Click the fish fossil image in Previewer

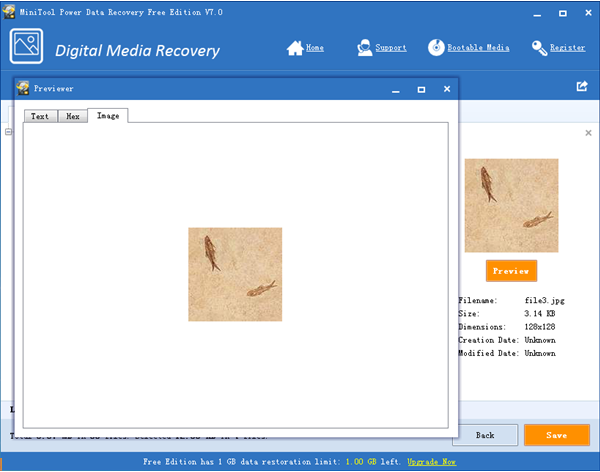[x=235, y=274]
